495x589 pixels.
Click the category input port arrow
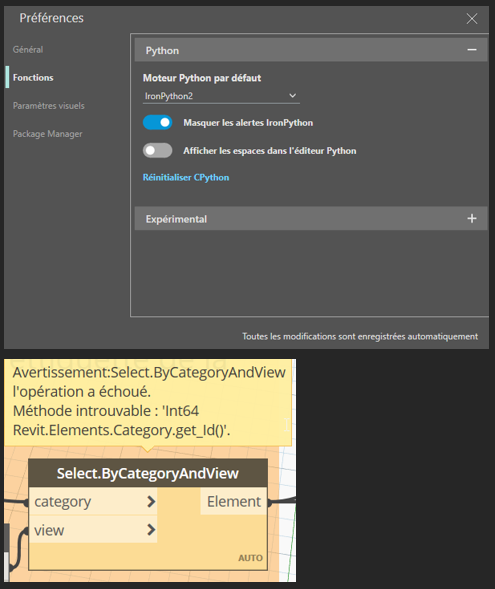151,501
